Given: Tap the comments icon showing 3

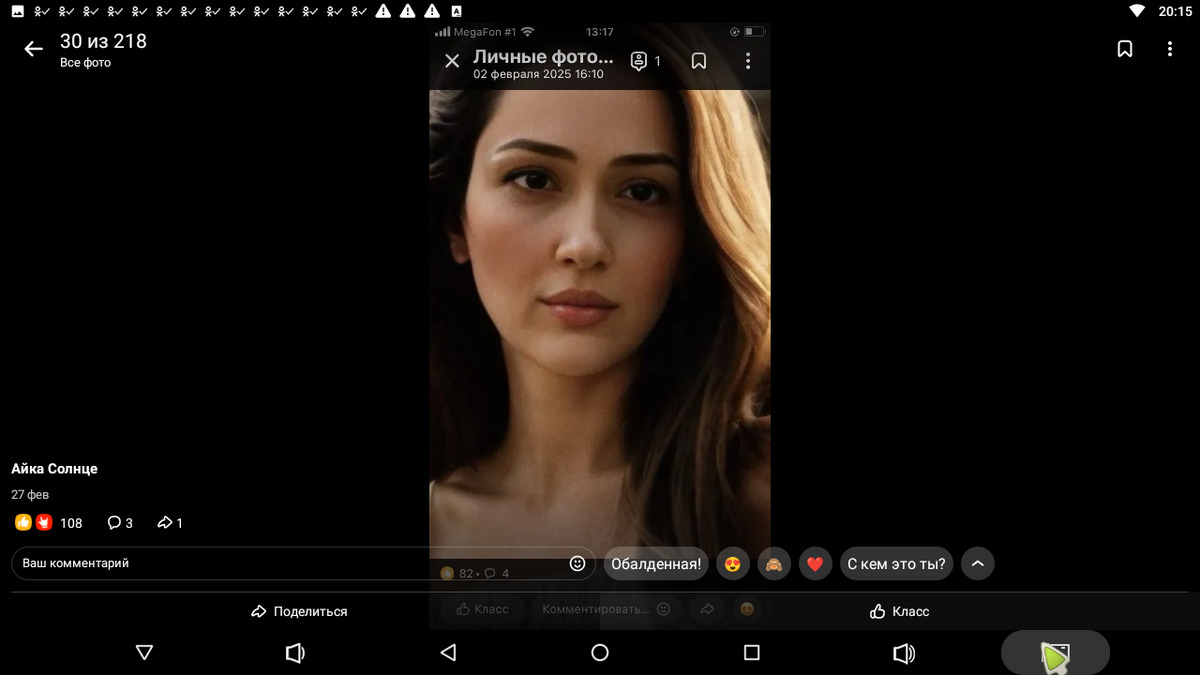Looking at the screenshot, I should point(120,523).
